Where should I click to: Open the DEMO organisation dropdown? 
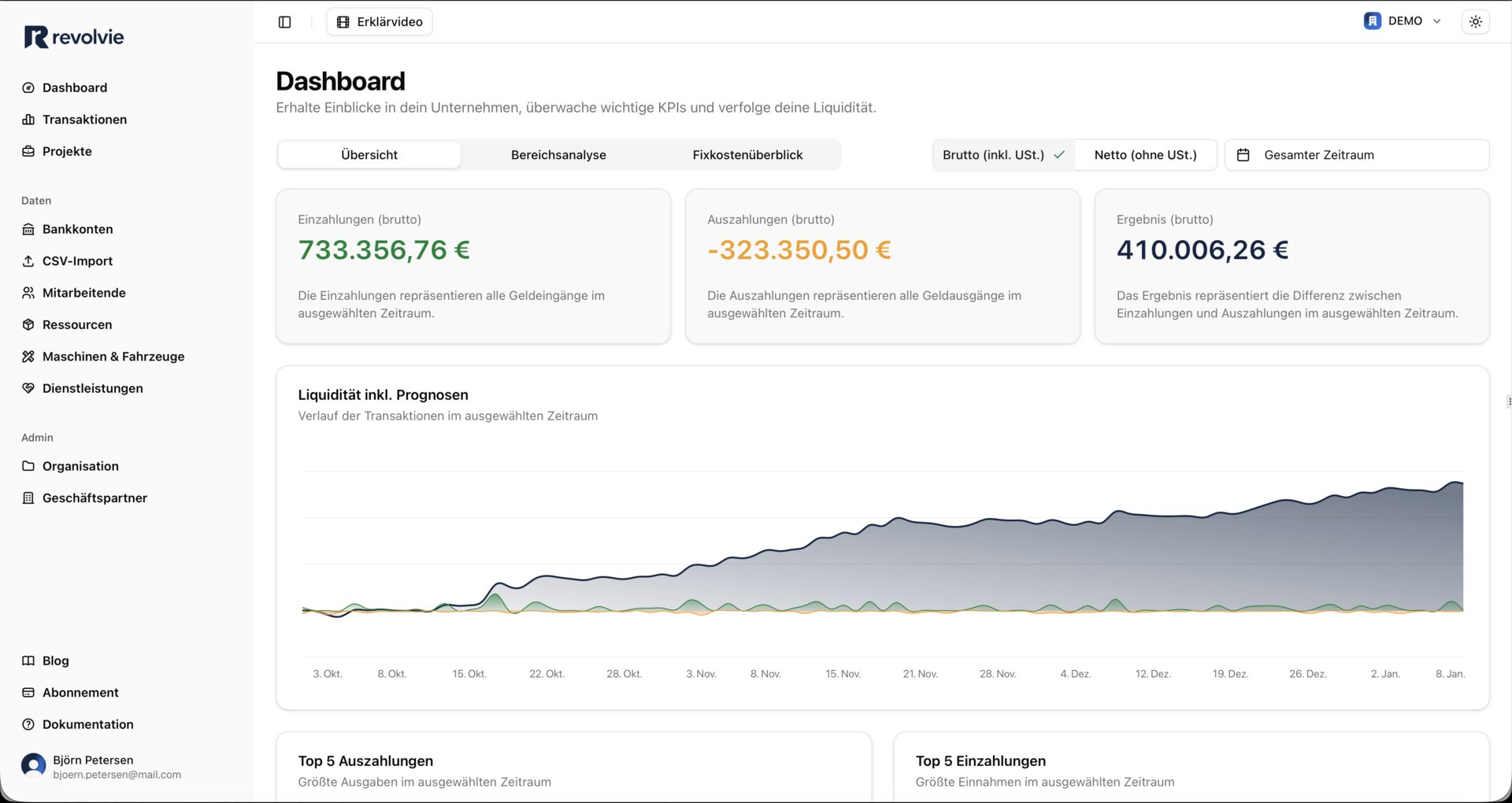[1403, 21]
